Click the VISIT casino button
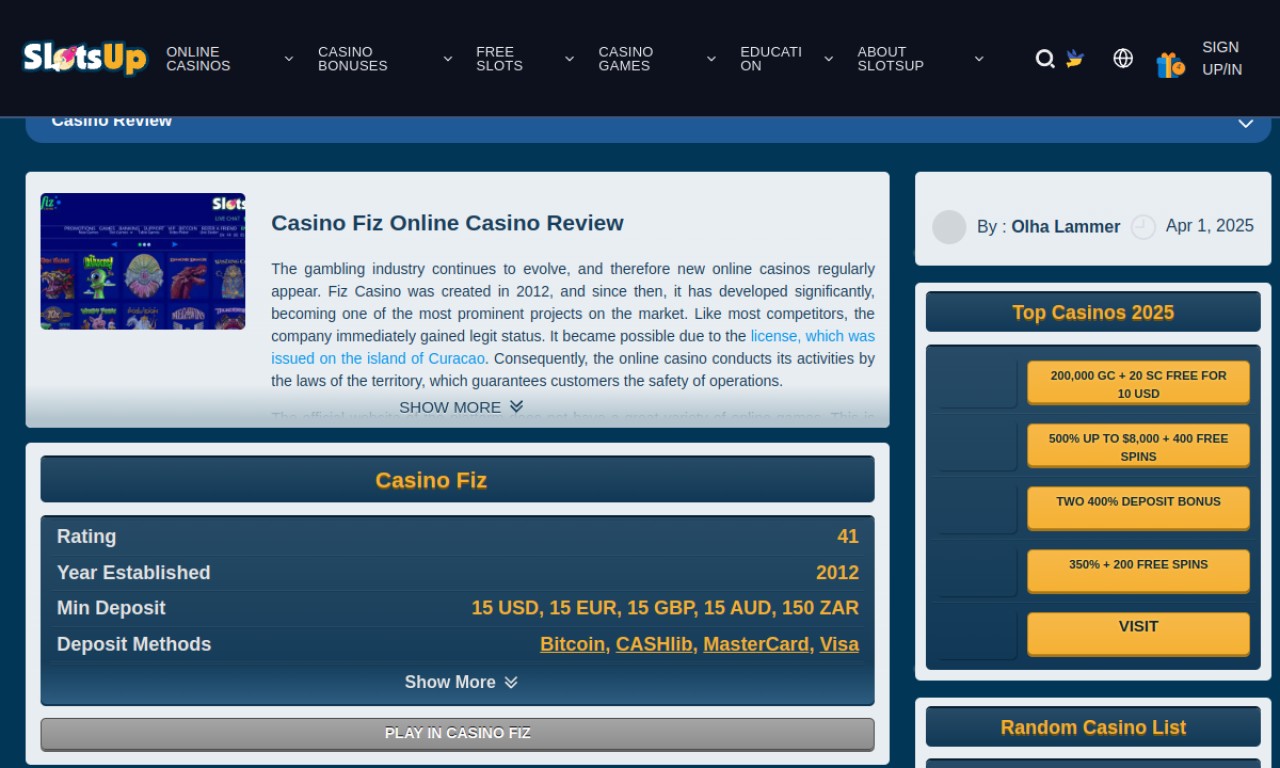Screen dimensions: 1280x768 [1138, 634]
